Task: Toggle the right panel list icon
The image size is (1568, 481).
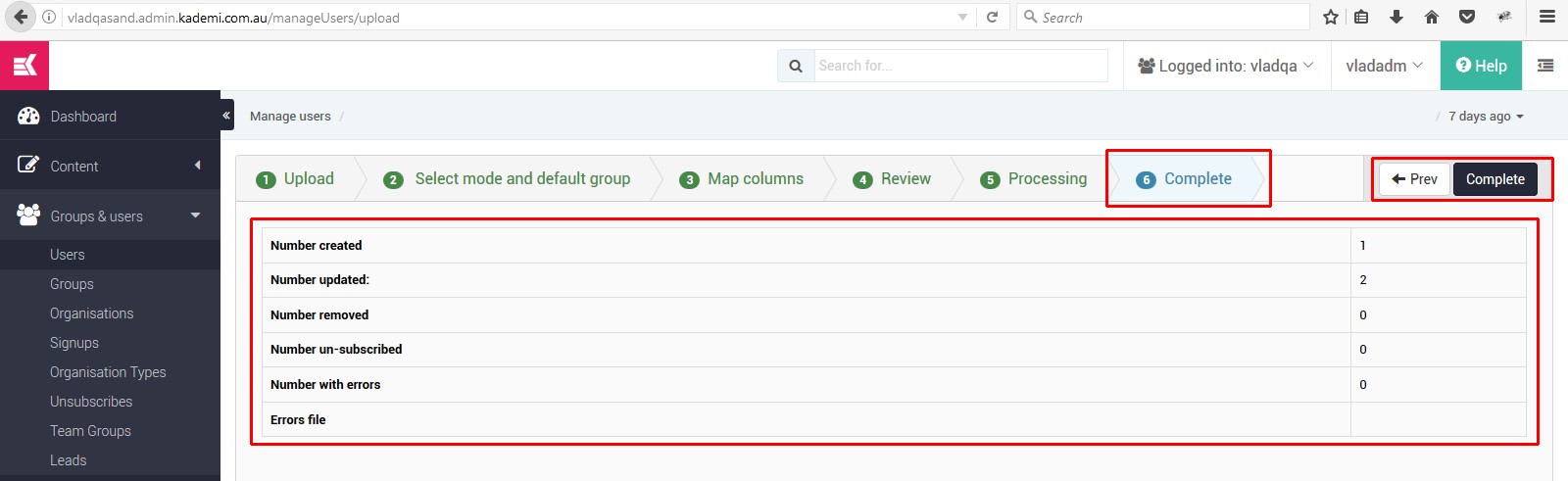Action: pyautogui.click(x=1545, y=66)
